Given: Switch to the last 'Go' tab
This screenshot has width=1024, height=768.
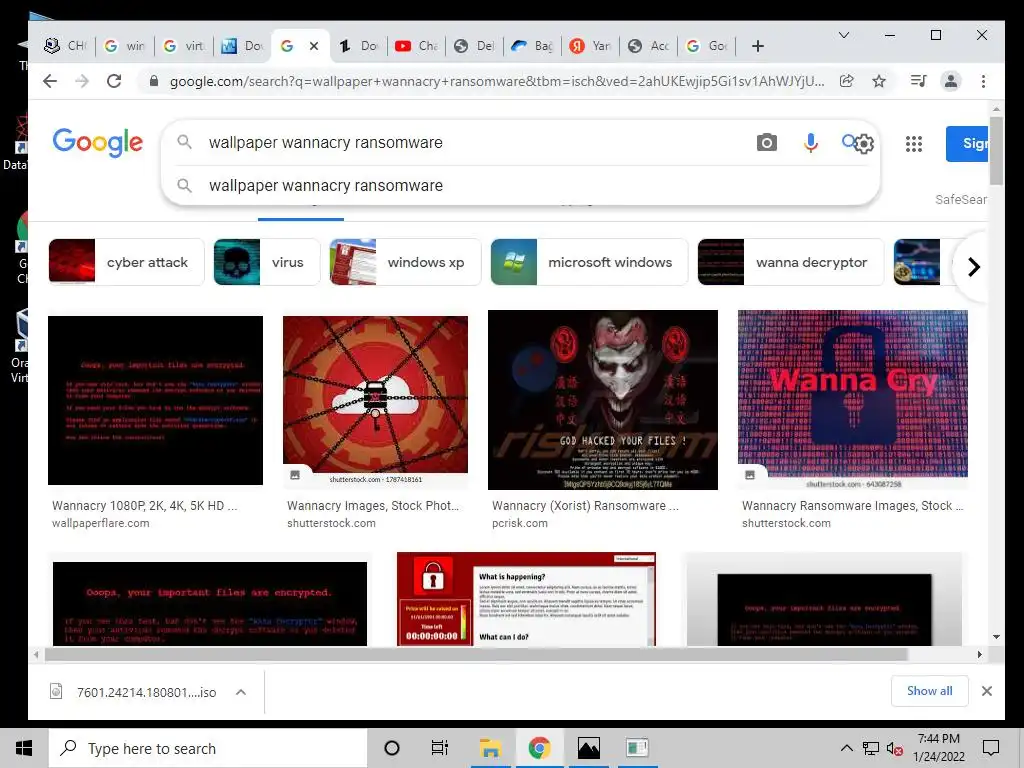Looking at the screenshot, I should [707, 46].
